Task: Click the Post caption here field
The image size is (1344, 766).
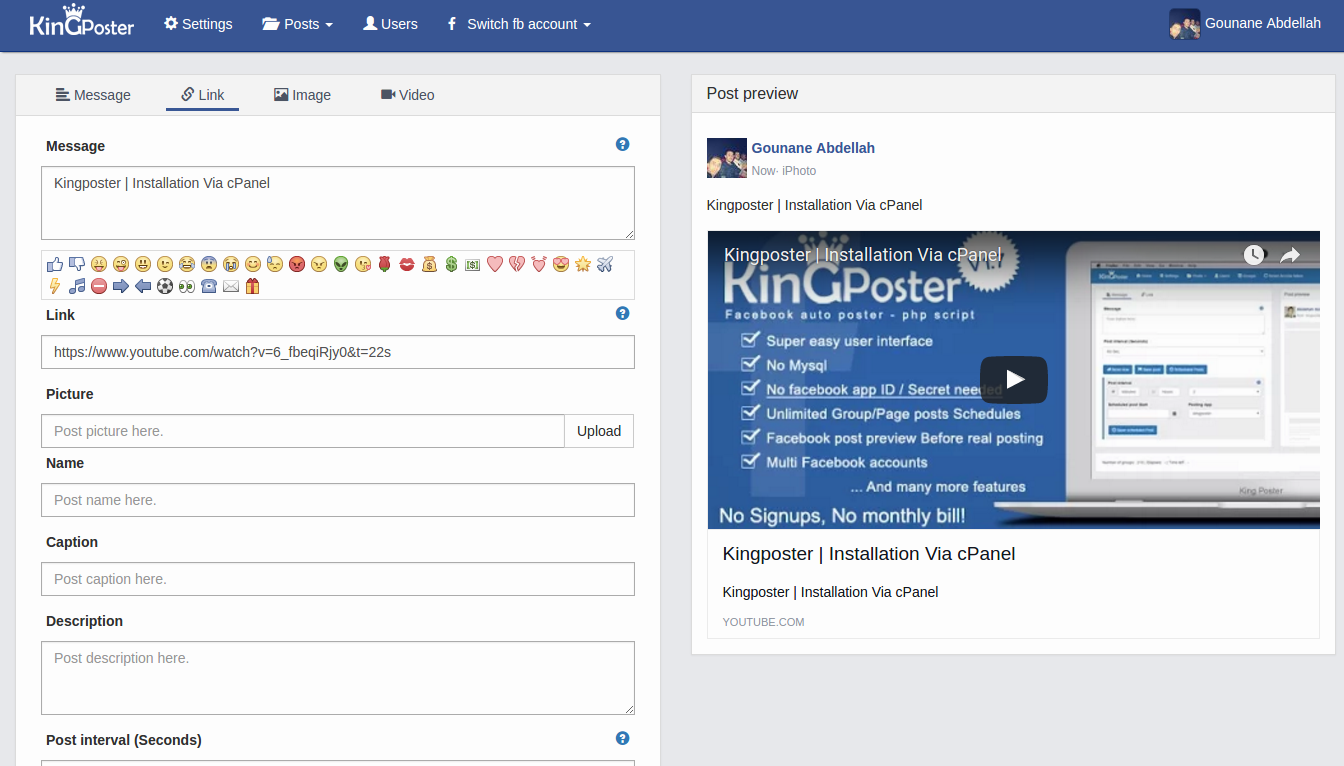Action: (x=338, y=579)
